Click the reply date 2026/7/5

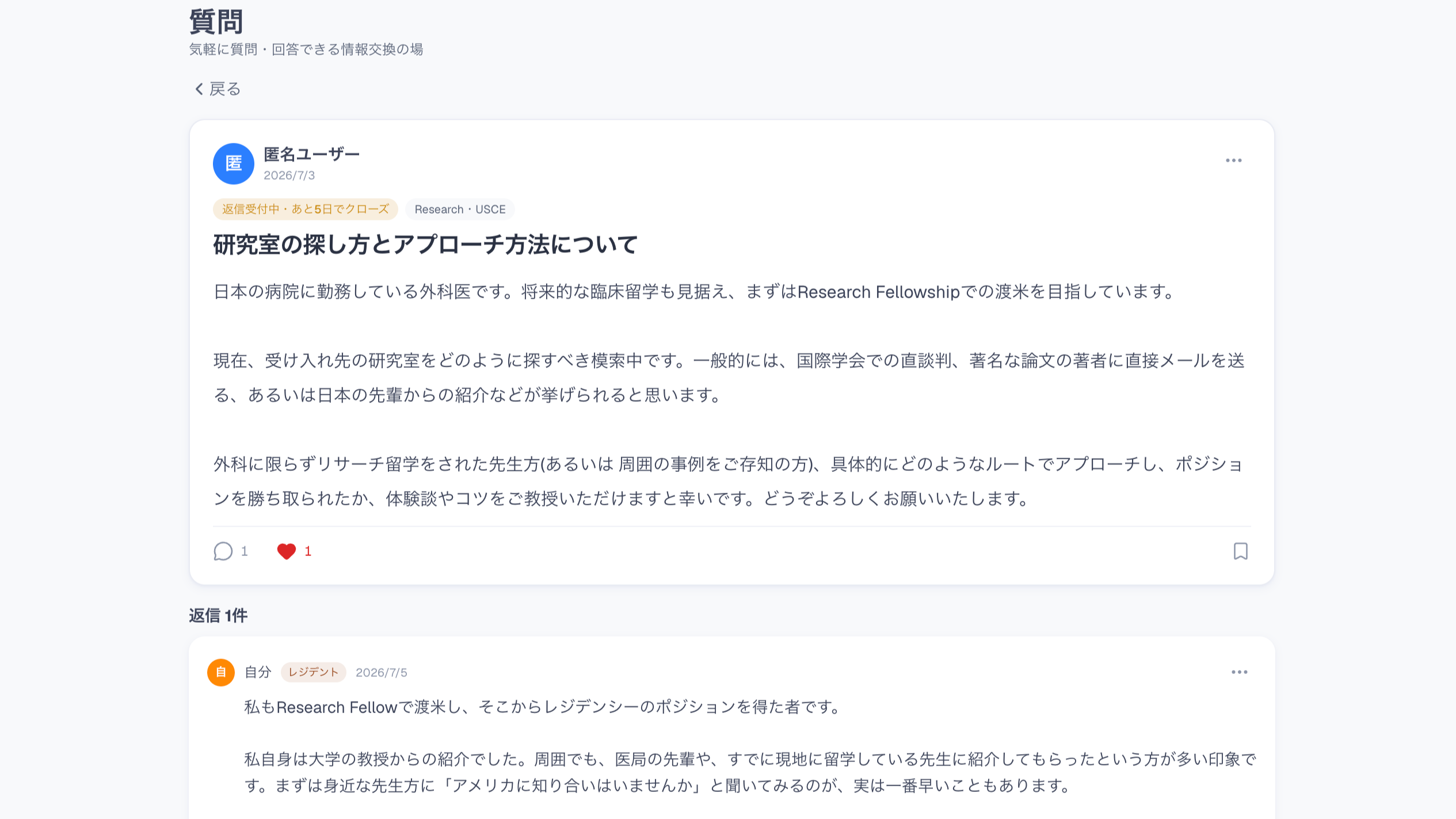(x=382, y=673)
